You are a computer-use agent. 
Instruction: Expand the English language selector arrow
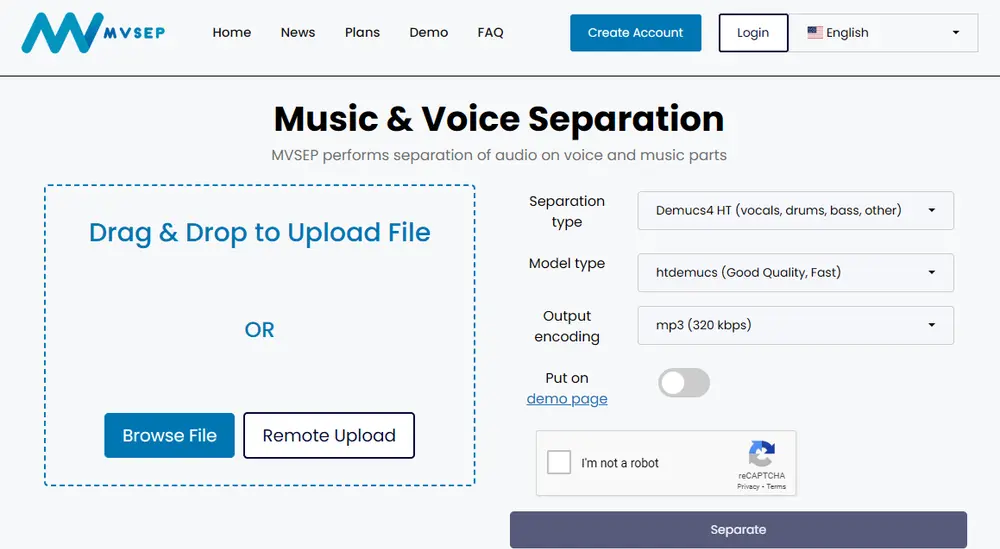[x=955, y=33]
